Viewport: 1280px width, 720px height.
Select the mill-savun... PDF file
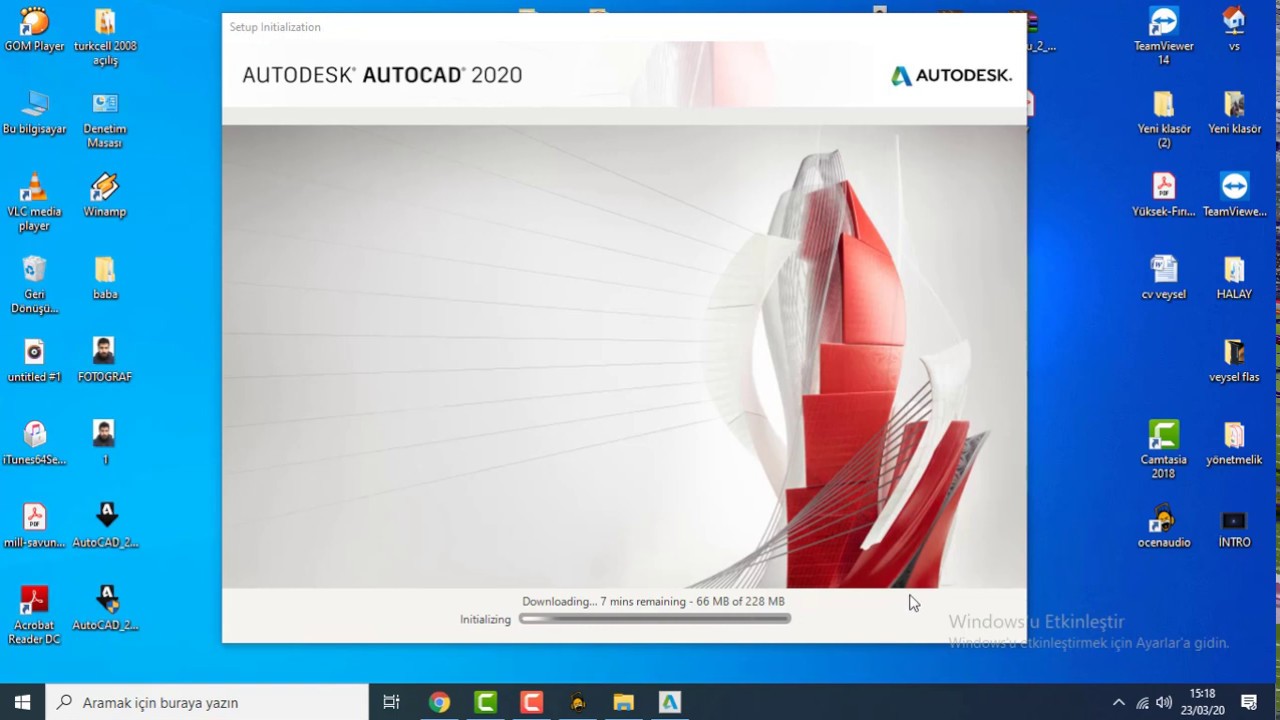34,527
